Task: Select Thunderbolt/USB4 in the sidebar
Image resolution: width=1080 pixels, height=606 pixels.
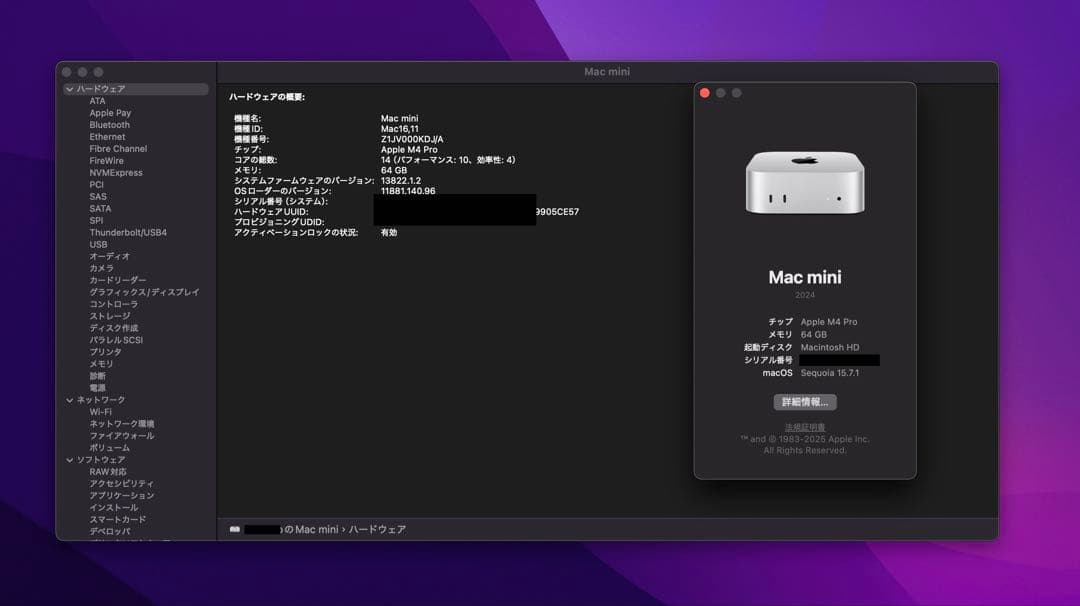Action: coord(129,232)
